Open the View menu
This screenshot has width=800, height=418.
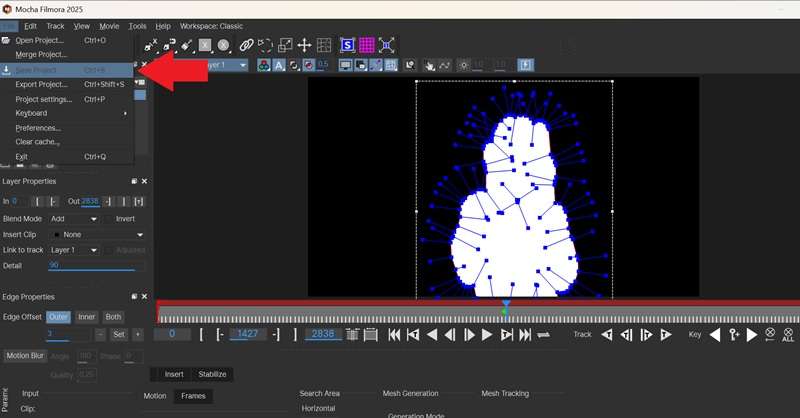pos(82,26)
